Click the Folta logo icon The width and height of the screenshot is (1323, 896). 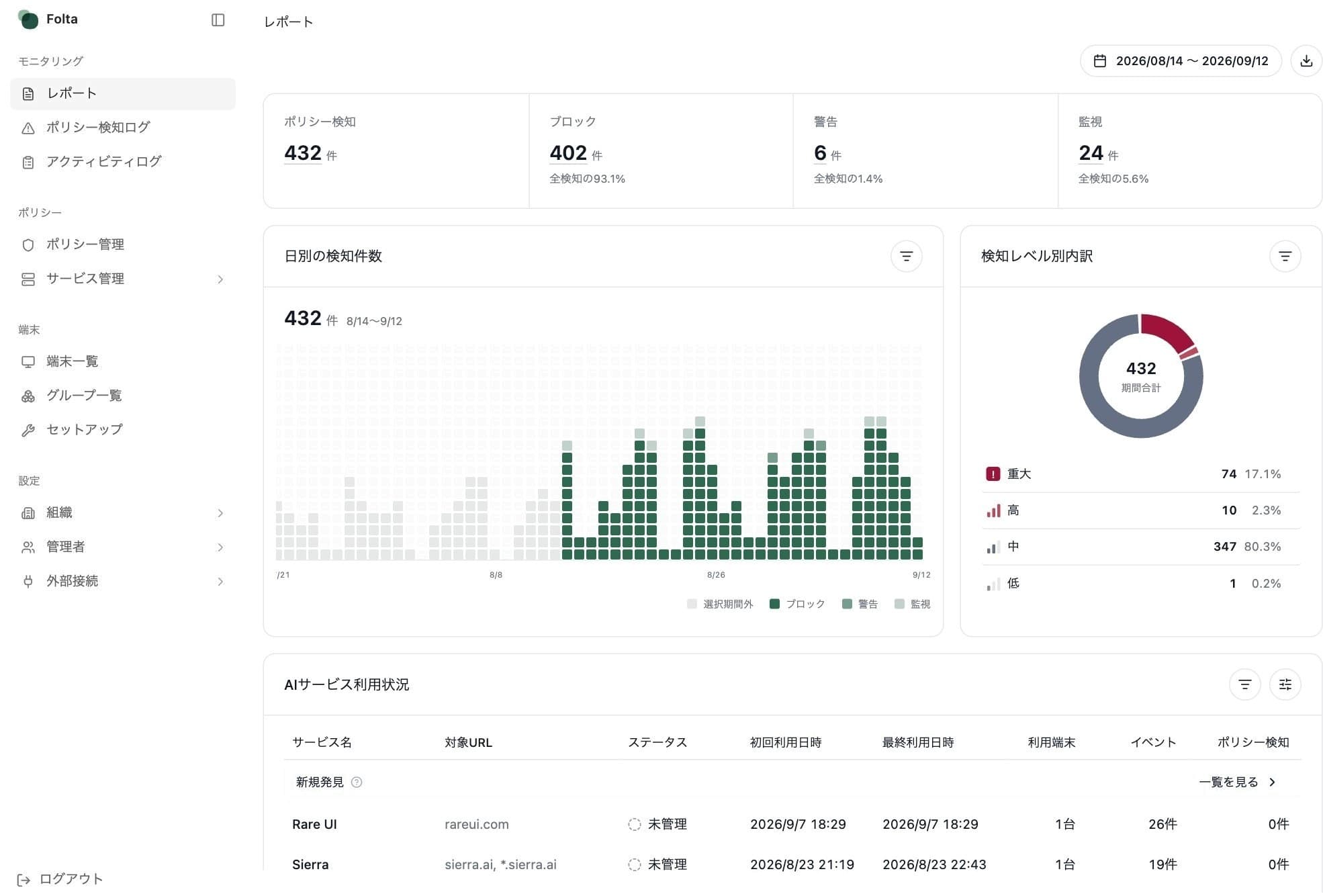point(28,19)
